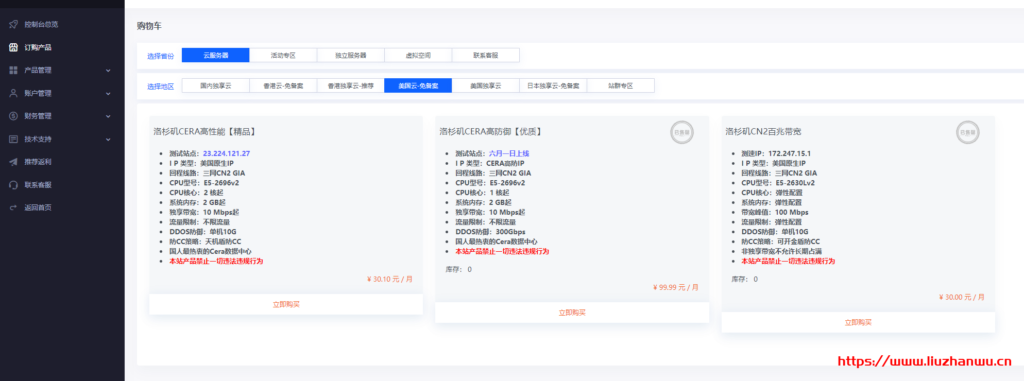Click the 技术支持 ticket icon
Image resolution: width=1024 pixels, height=381 pixels.
13,139
